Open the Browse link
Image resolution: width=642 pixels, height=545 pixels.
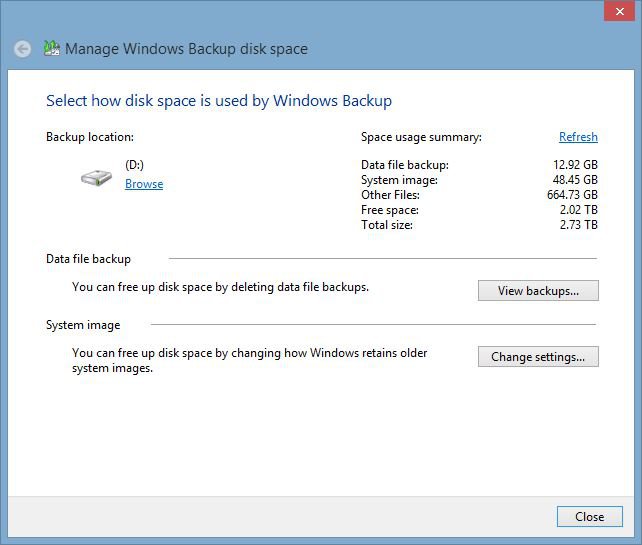coord(144,184)
